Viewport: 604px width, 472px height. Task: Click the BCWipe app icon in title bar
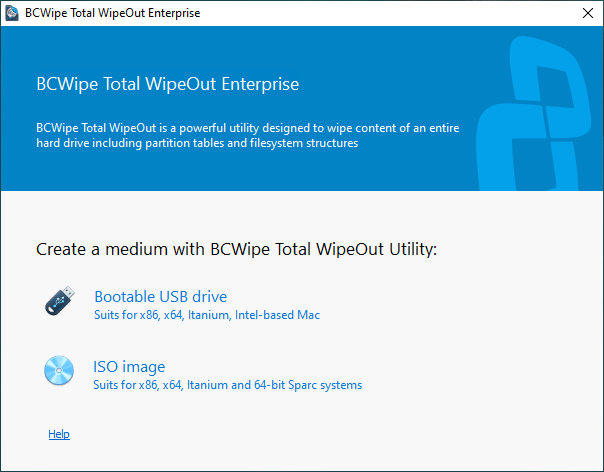pos(12,13)
